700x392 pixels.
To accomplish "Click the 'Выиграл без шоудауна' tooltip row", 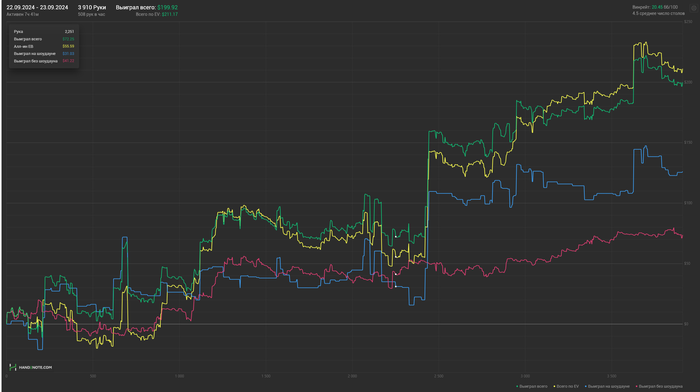I will 44,61.
